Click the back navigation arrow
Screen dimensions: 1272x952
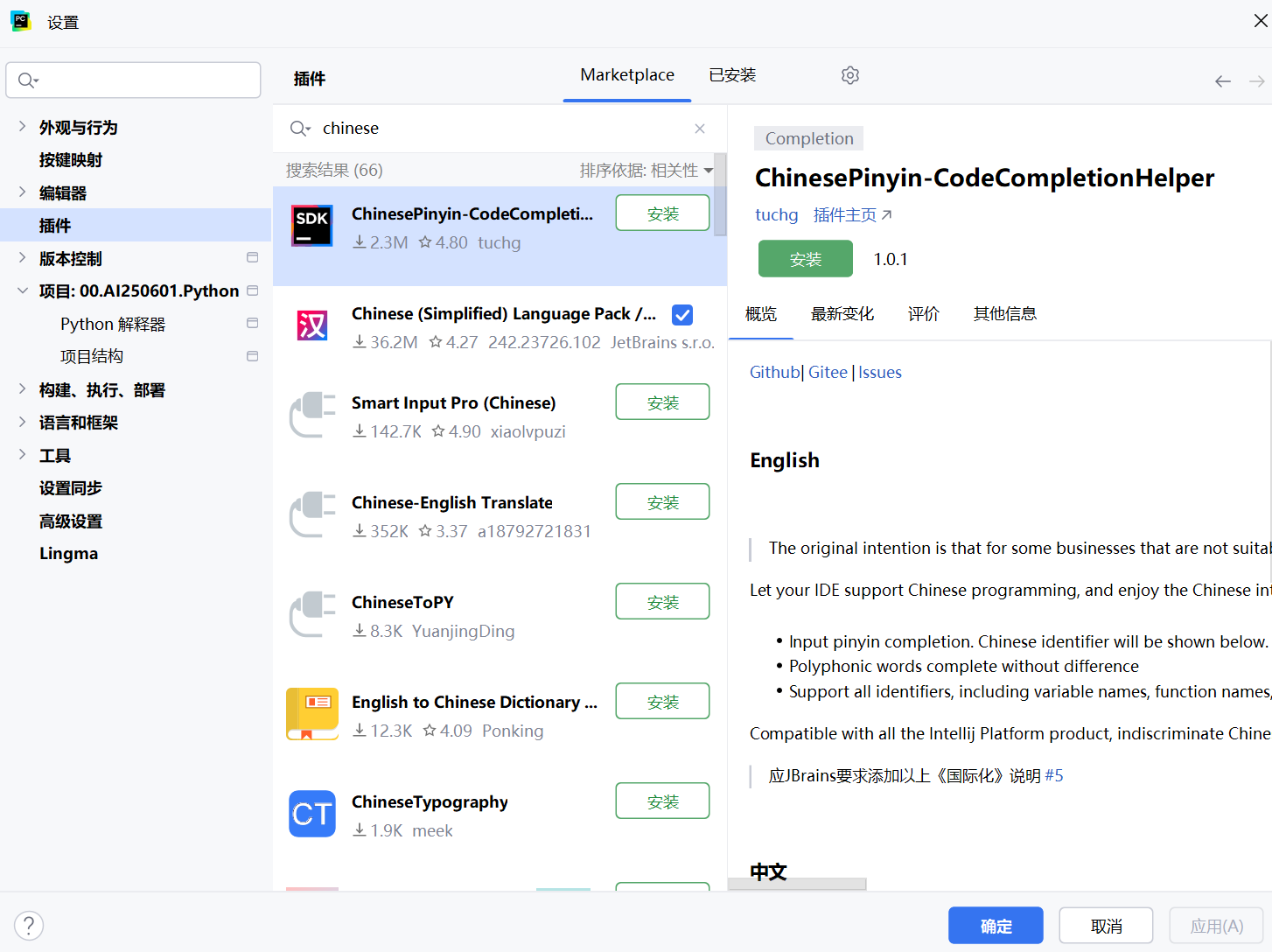[x=1222, y=80]
